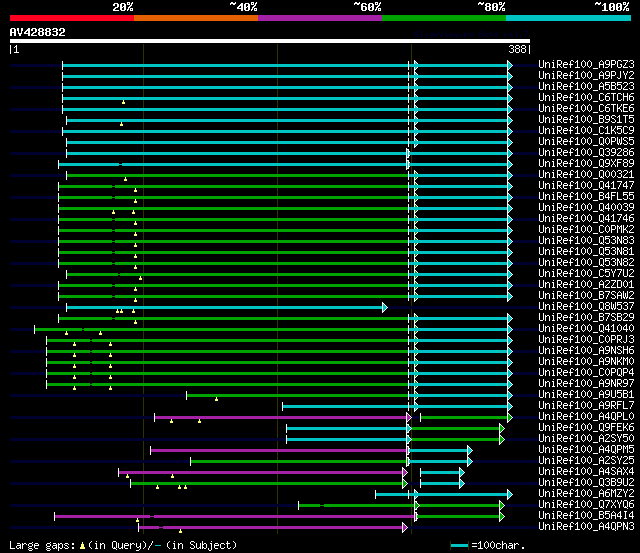Pick the UniRef100_C0PQP4 row label
The width and height of the screenshot is (640, 553).
(x=586, y=373)
